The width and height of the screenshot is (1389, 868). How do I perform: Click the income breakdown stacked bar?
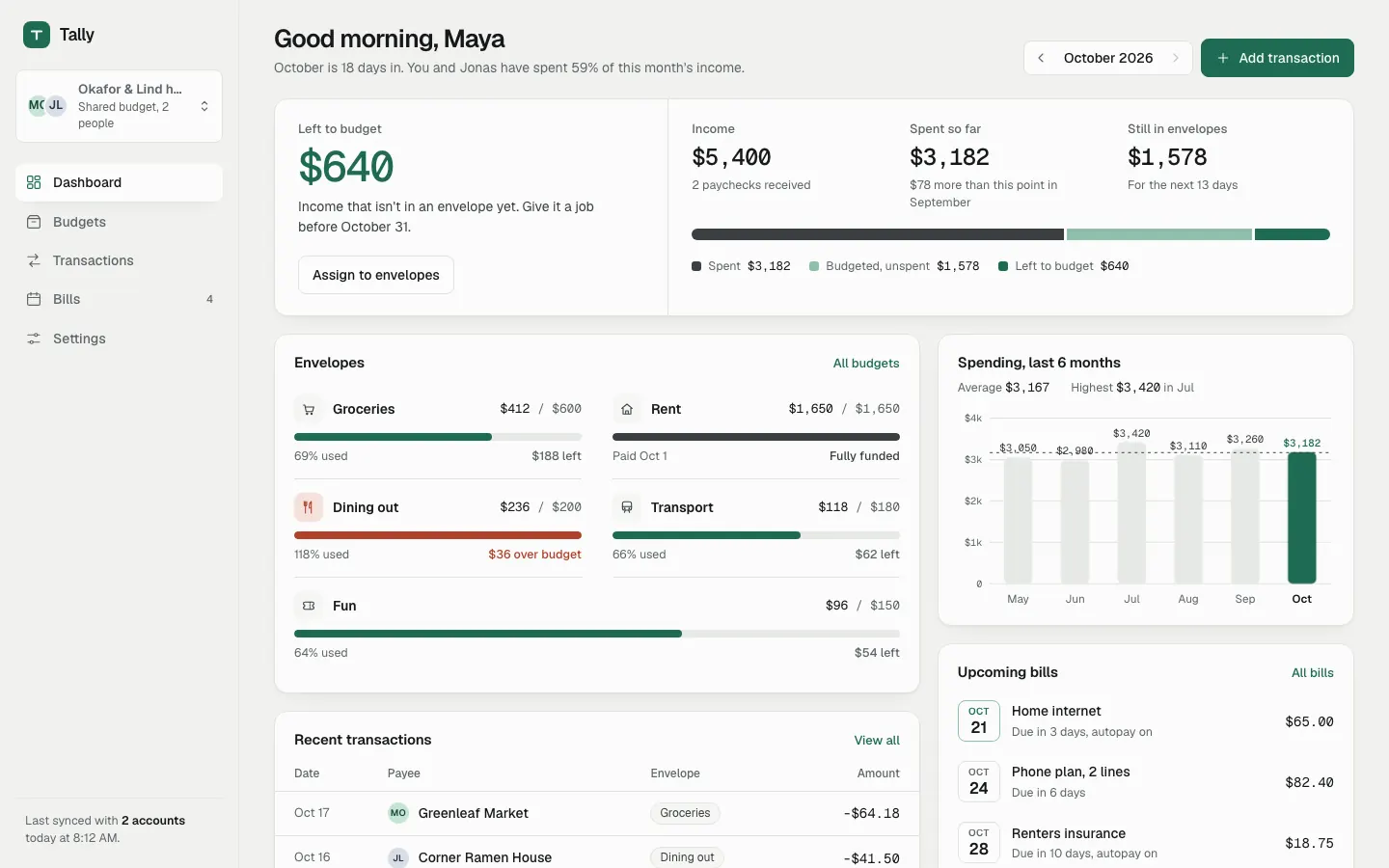[x=1011, y=234]
